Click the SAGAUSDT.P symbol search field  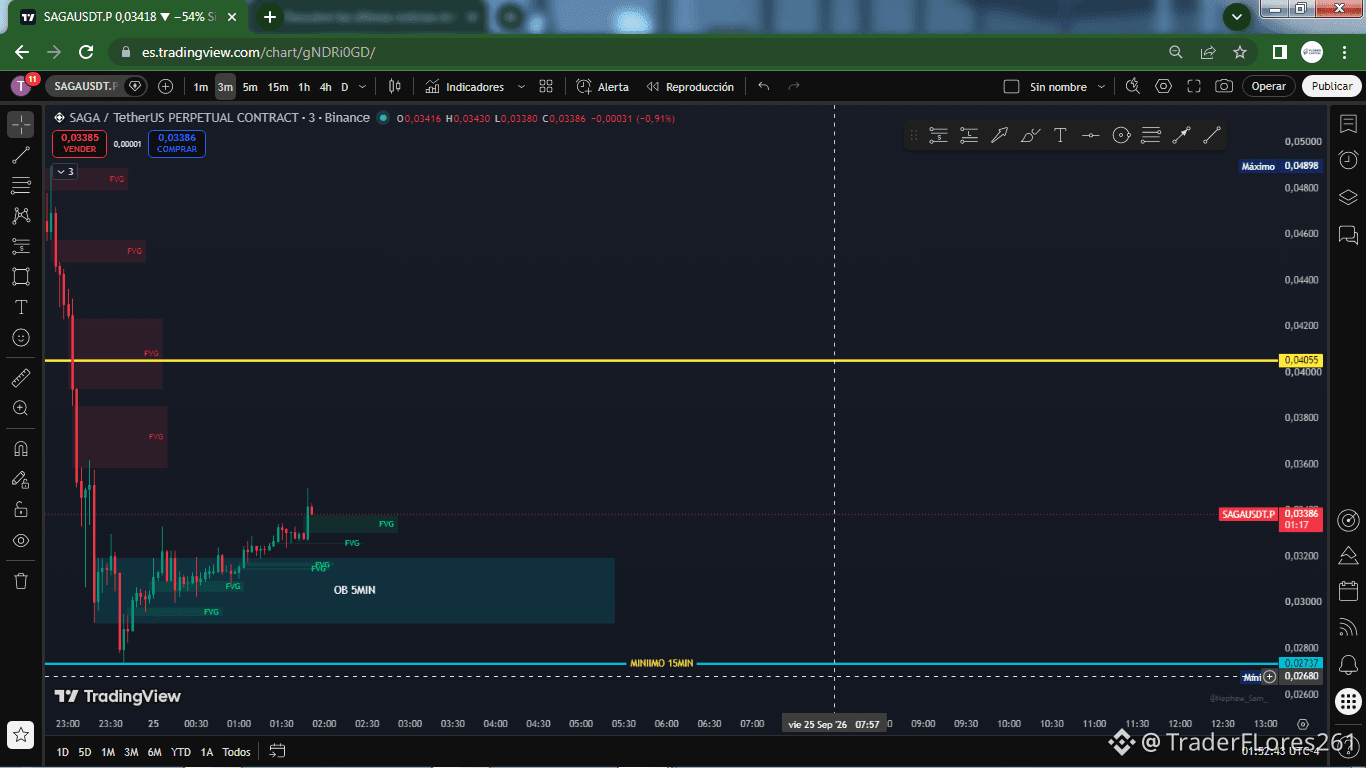(86, 87)
